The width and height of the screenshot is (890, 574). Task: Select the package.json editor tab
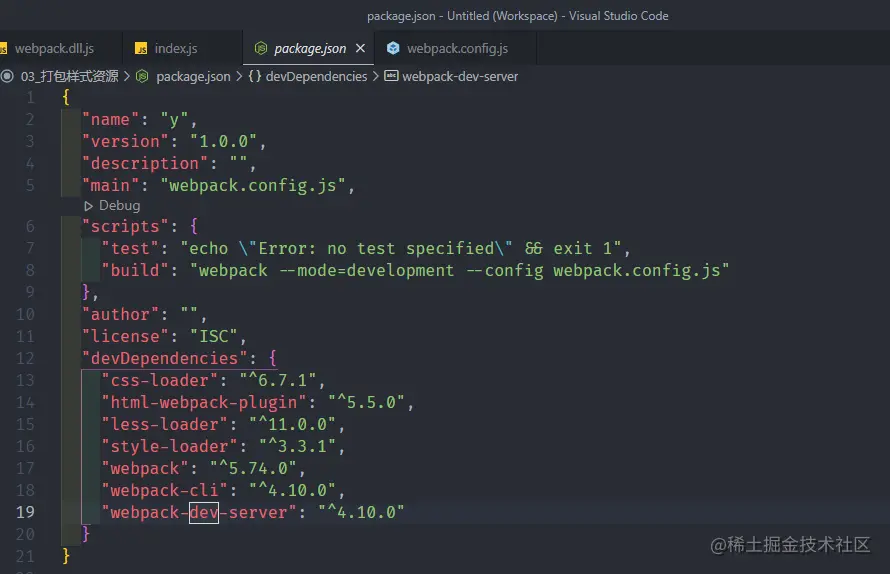(310, 49)
